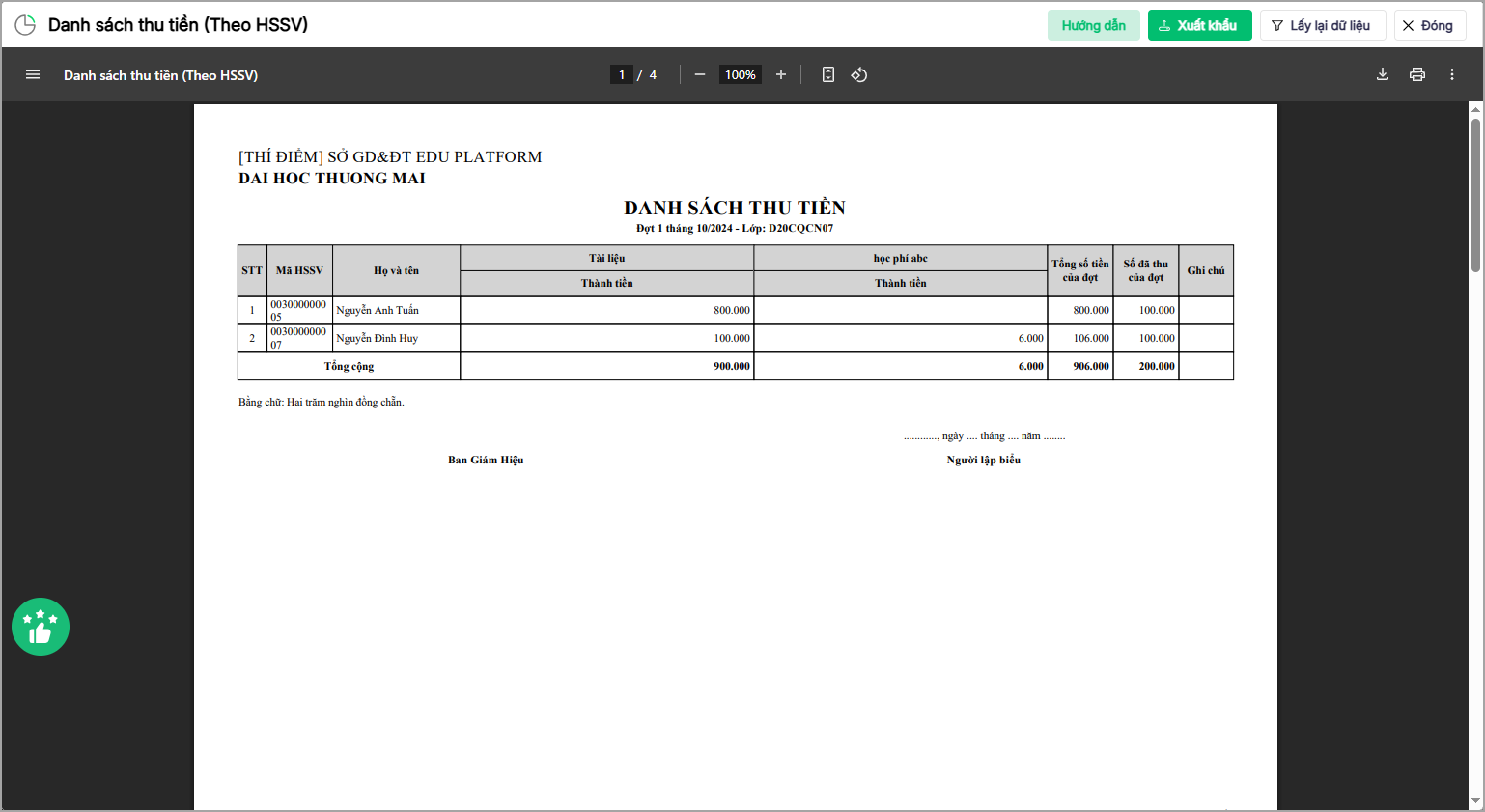Fit the document to page
This screenshot has width=1485, height=812.
828,74
